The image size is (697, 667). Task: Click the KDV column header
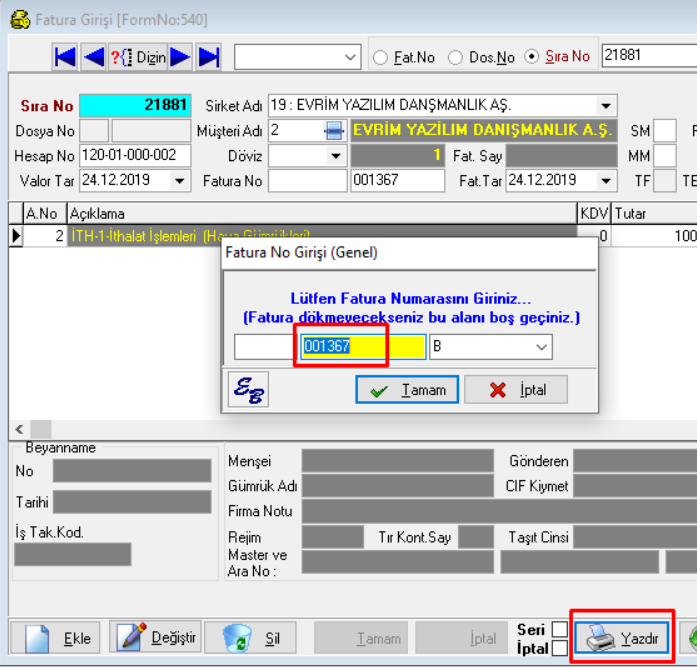[x=594, y=214]
